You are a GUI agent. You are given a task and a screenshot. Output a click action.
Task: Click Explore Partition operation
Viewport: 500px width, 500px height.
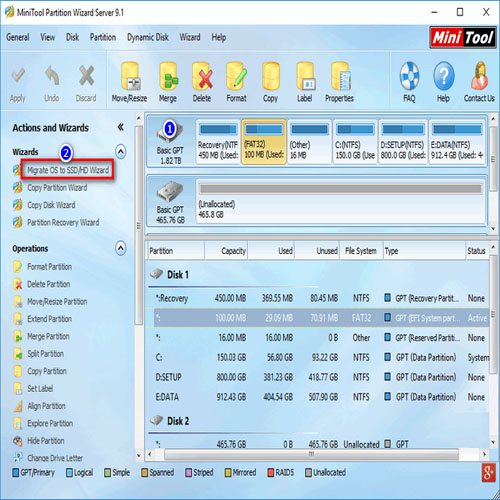coord(50,423)
